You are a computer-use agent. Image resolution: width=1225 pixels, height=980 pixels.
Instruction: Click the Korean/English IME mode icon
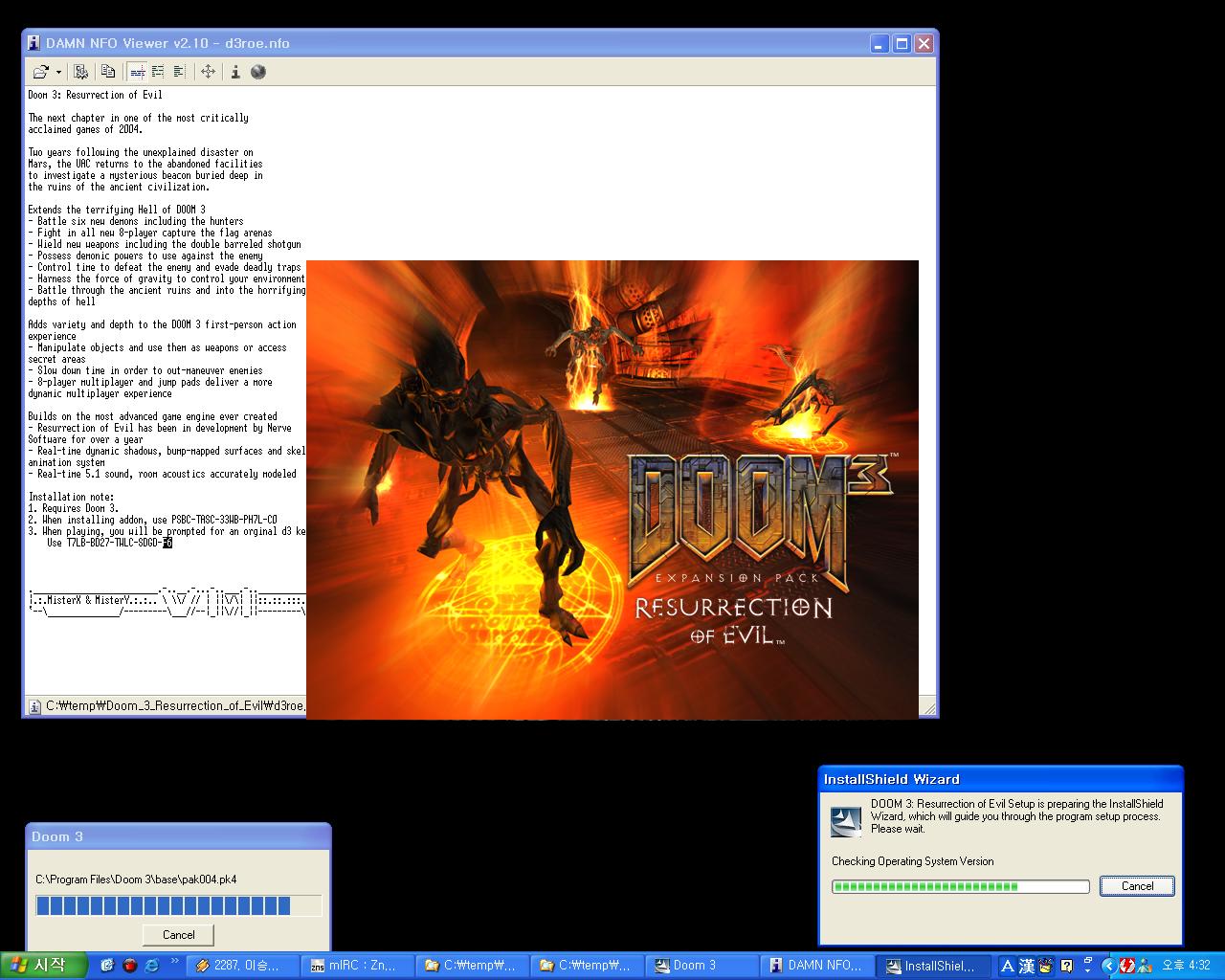tap(1008, 966)
